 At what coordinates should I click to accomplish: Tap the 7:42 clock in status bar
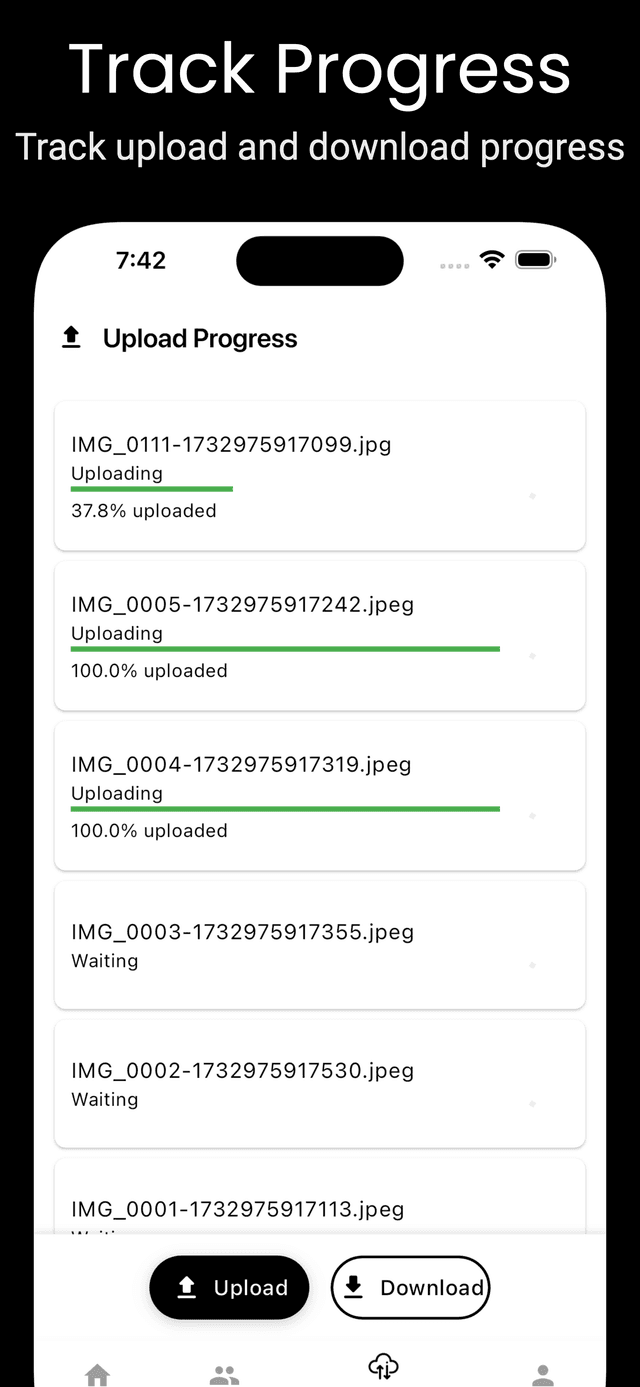(141, 261)
